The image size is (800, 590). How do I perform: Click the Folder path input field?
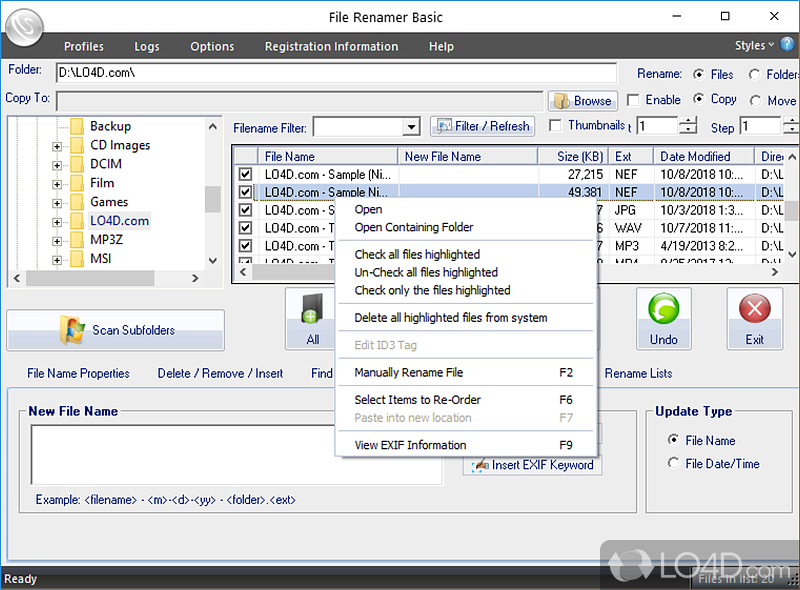point(336,72)
